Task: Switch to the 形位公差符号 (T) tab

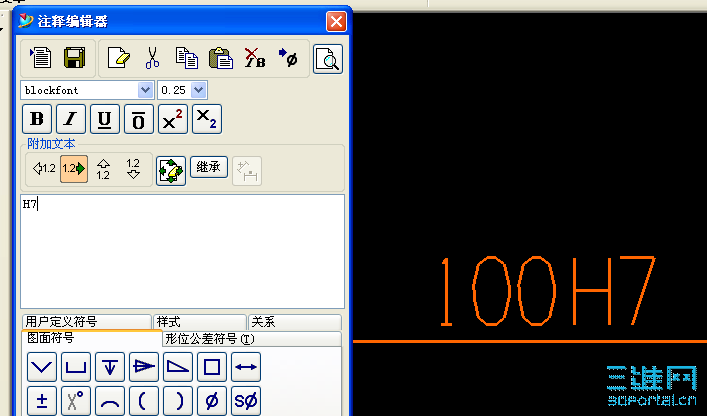Action: point(252,339)
